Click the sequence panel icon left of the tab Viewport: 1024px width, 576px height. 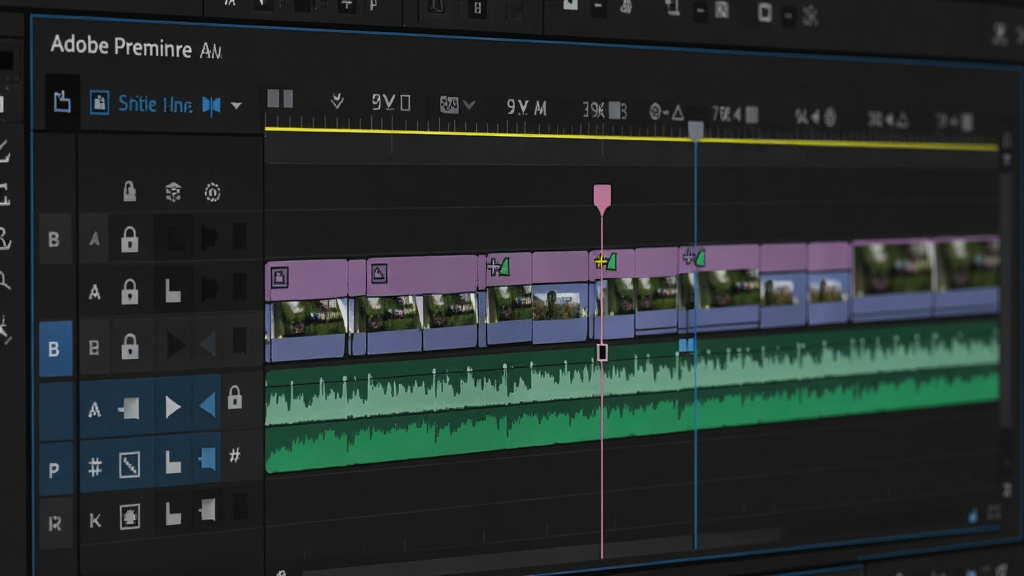pos(62,102)
